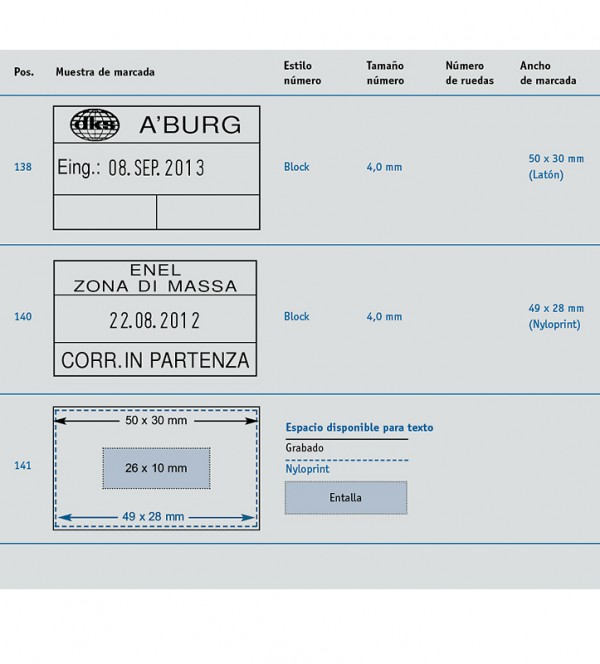Click the 'Ancho de marcada' header
Image resolution: width=600 pixels, height=664 pixels.
[548, 73]
